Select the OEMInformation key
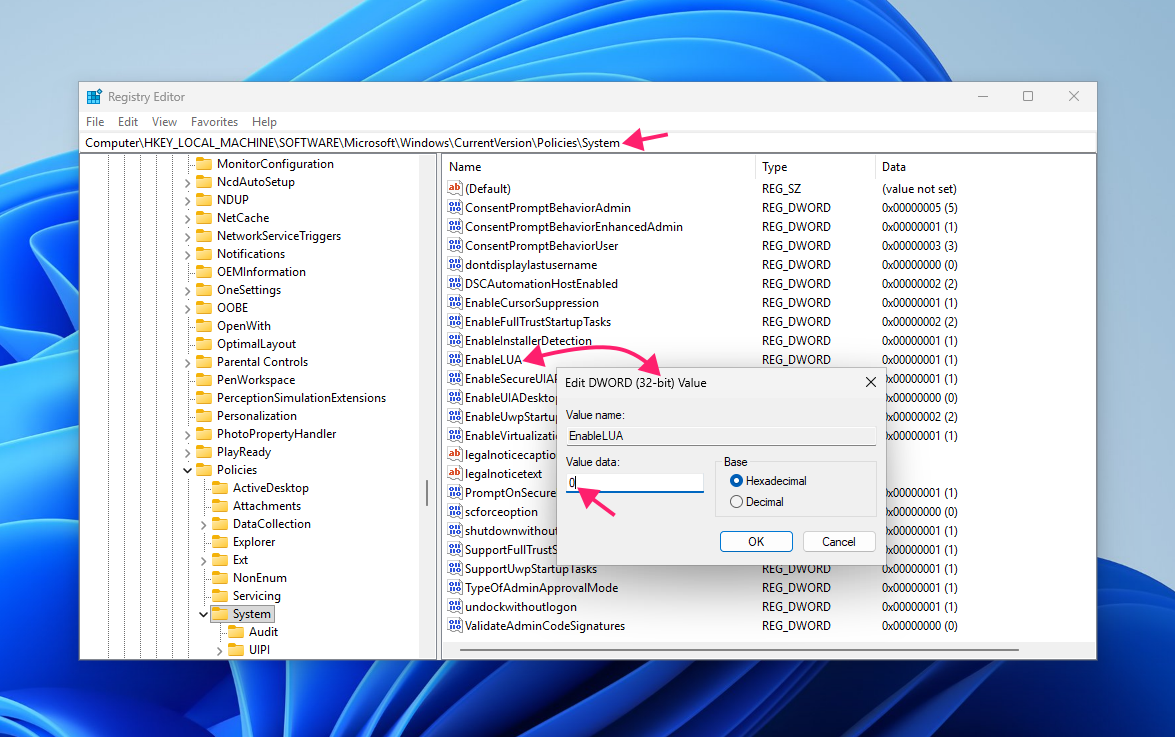 tap(261, 272)
